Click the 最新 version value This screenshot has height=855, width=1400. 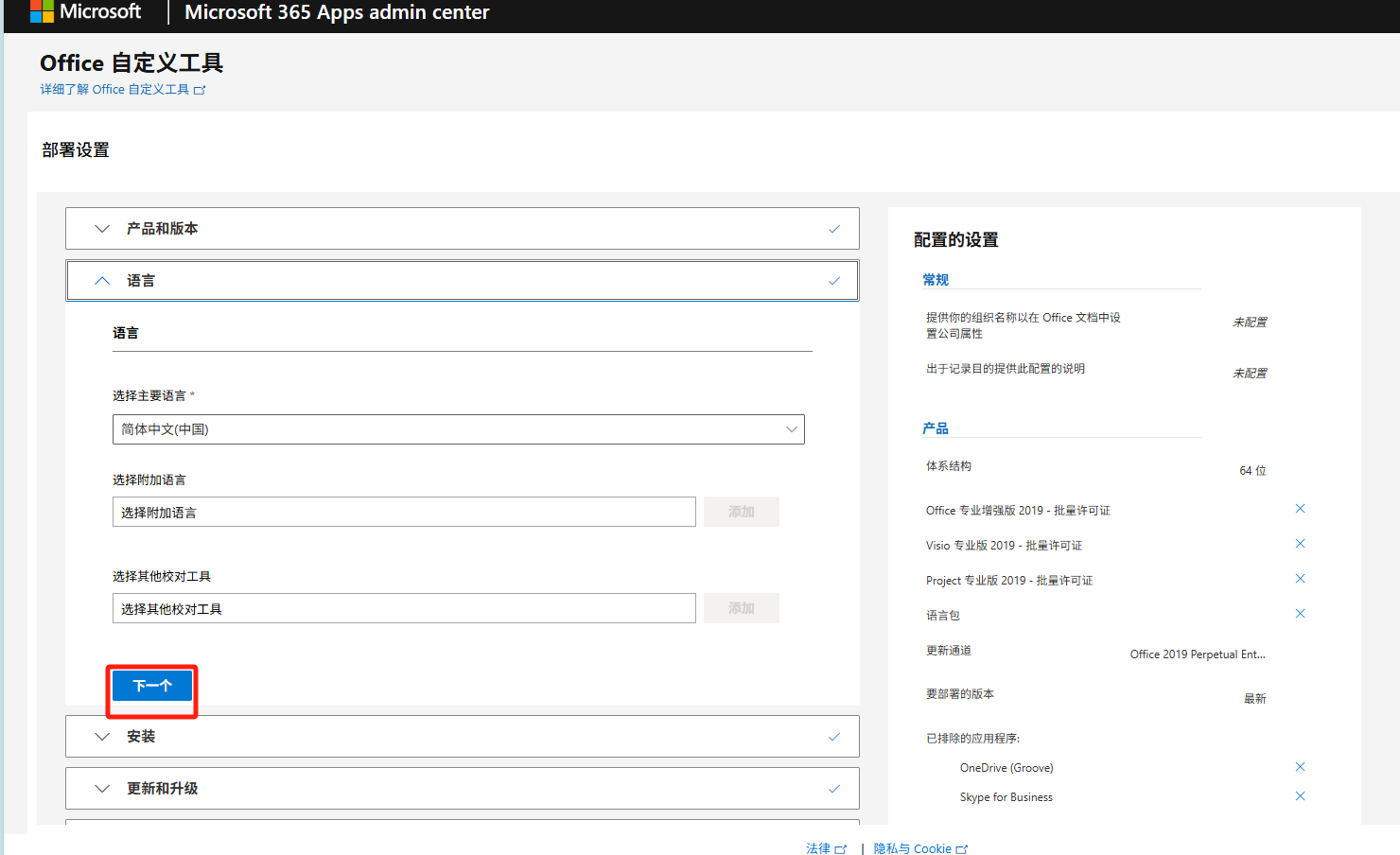1254,699
